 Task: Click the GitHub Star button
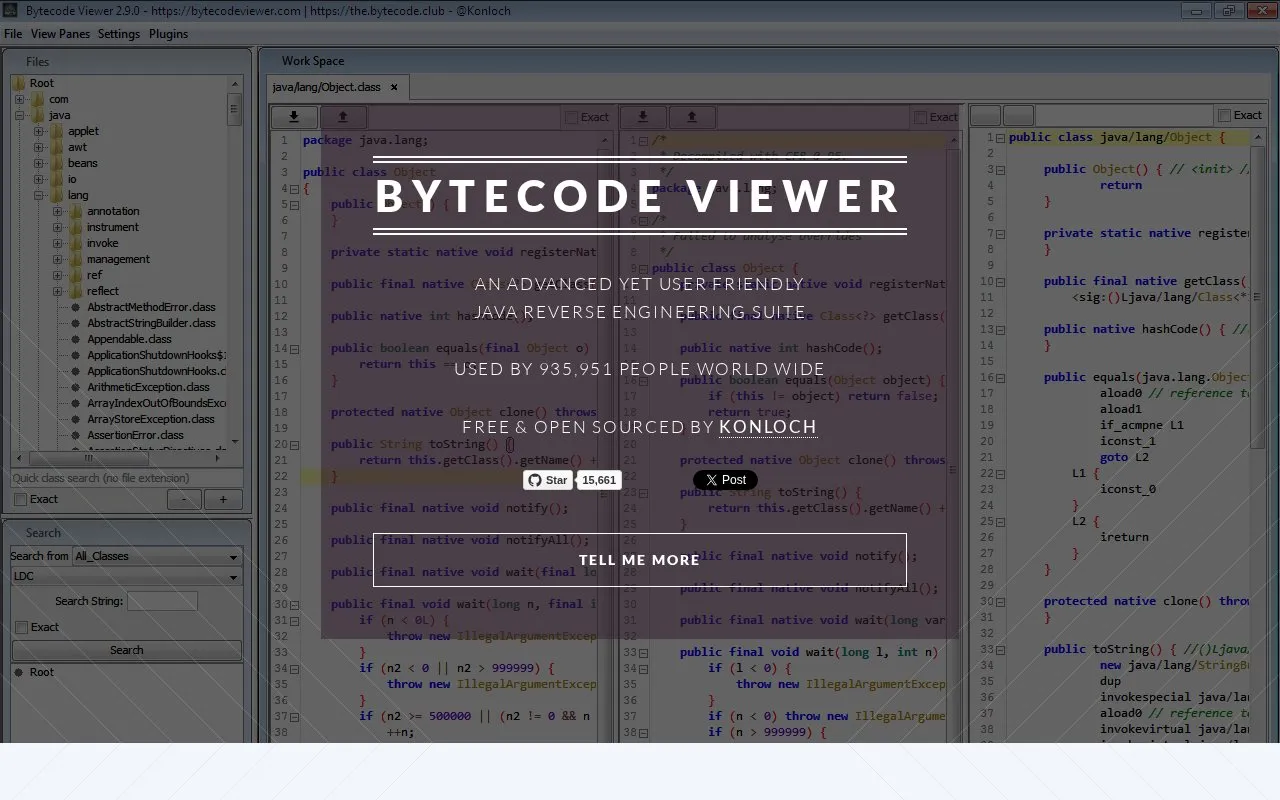coord(547,480)
